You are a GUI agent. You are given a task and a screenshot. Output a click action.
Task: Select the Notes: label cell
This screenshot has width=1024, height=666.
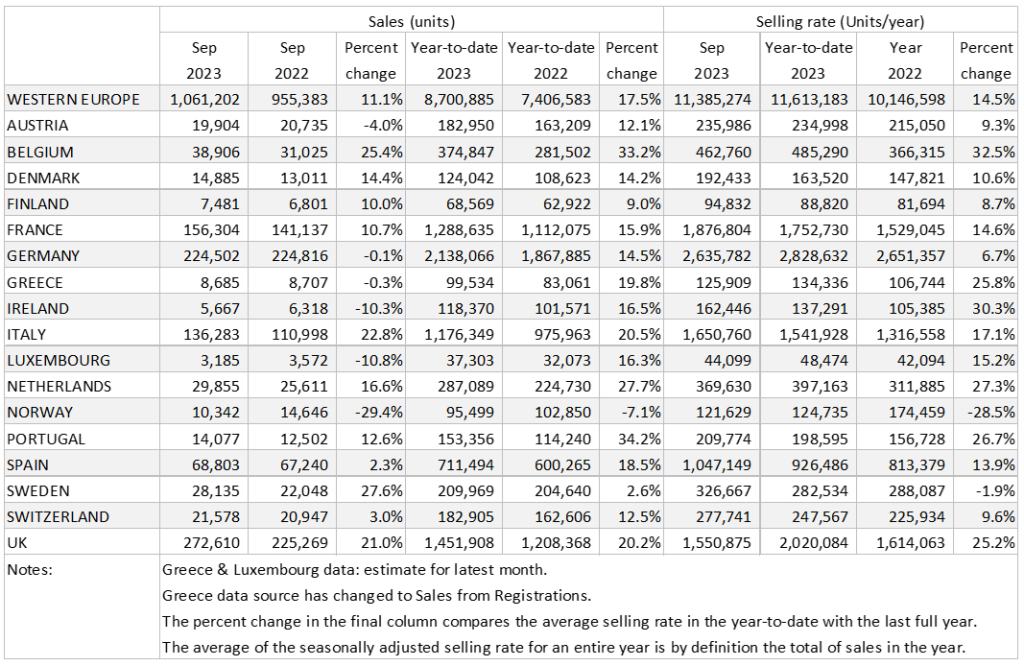coord(36,569)
